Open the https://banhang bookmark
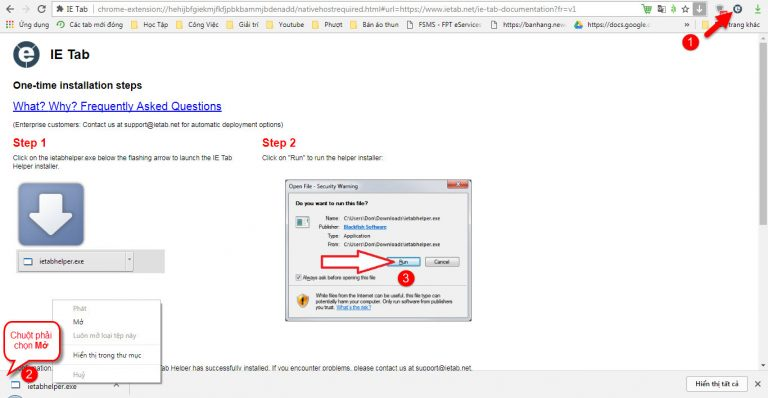The width and height of the screenshot is (768, 398). coord(528,24)
